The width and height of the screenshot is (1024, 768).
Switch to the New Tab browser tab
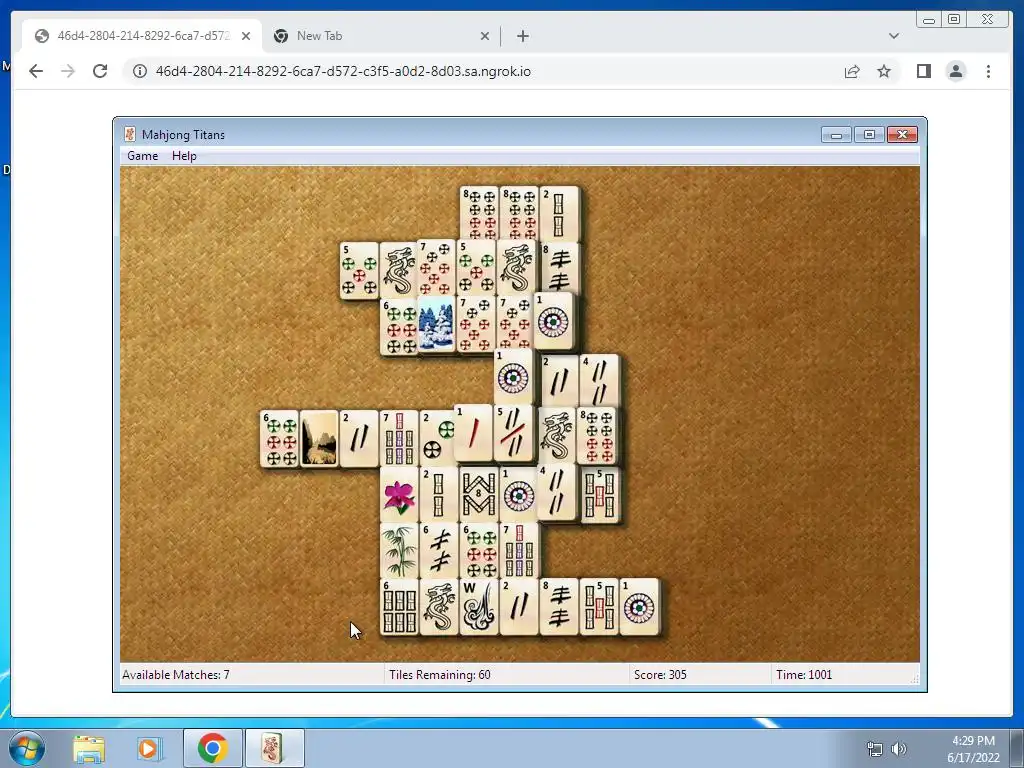coord(381,36)
